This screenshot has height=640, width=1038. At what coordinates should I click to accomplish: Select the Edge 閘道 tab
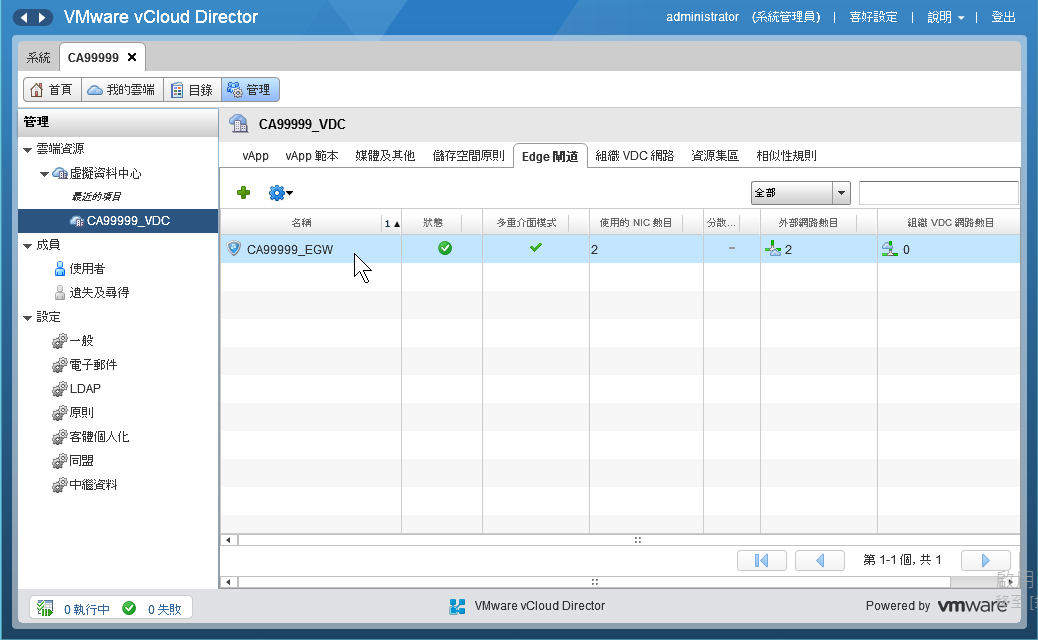[x=550, y=156]
